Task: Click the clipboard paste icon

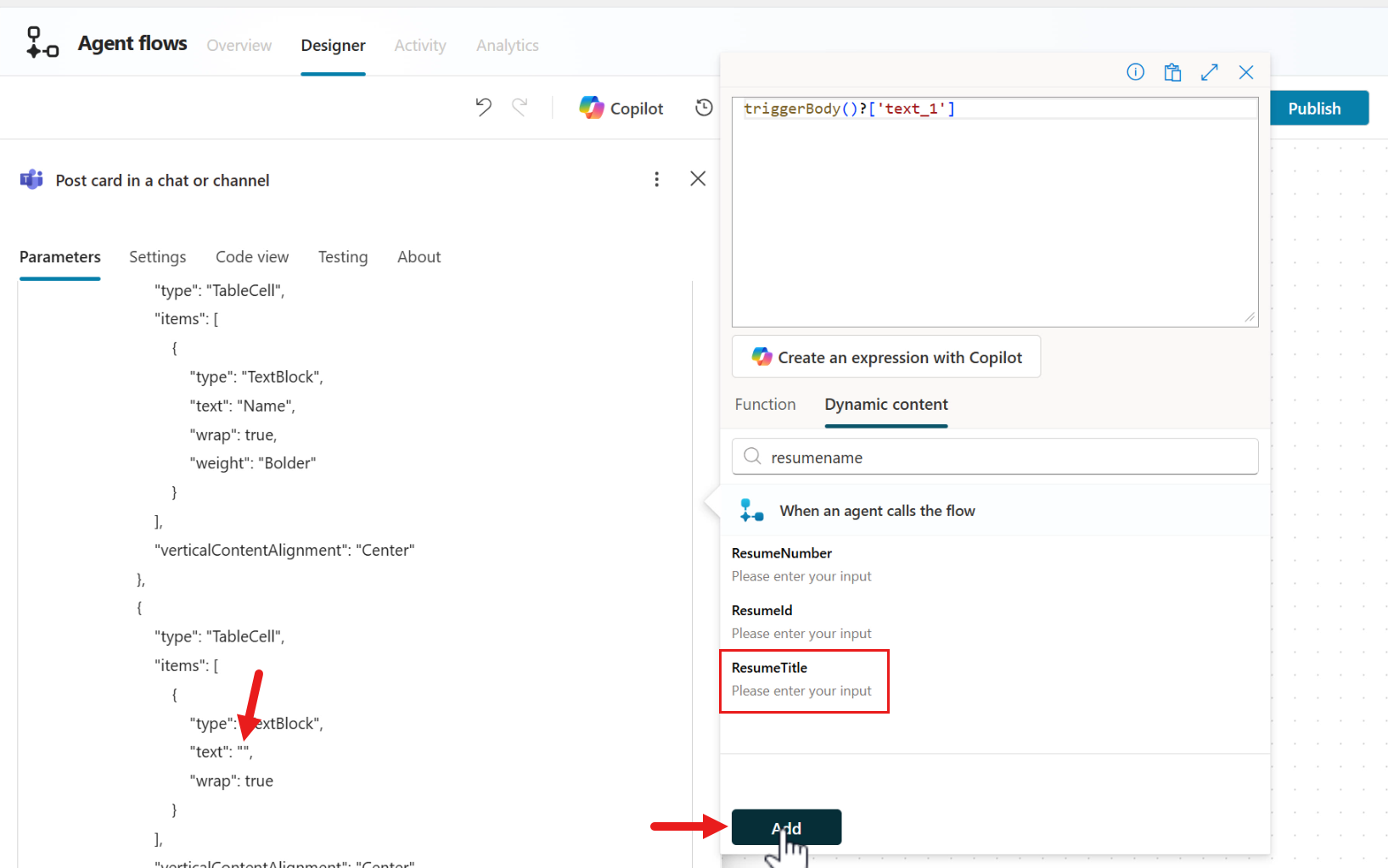Action: [x=1172, y=72]
